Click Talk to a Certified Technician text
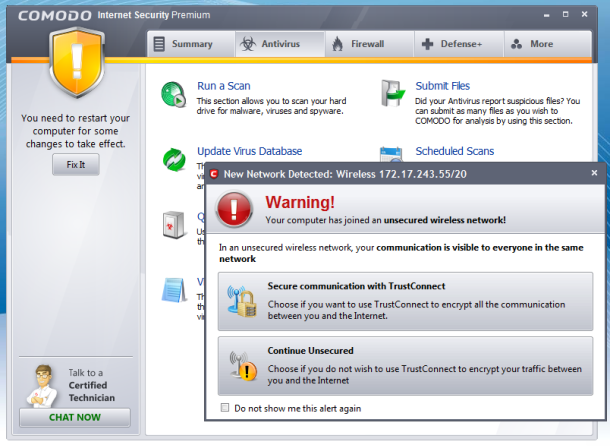The image size is (610, 448). click(x=92, y=385)
